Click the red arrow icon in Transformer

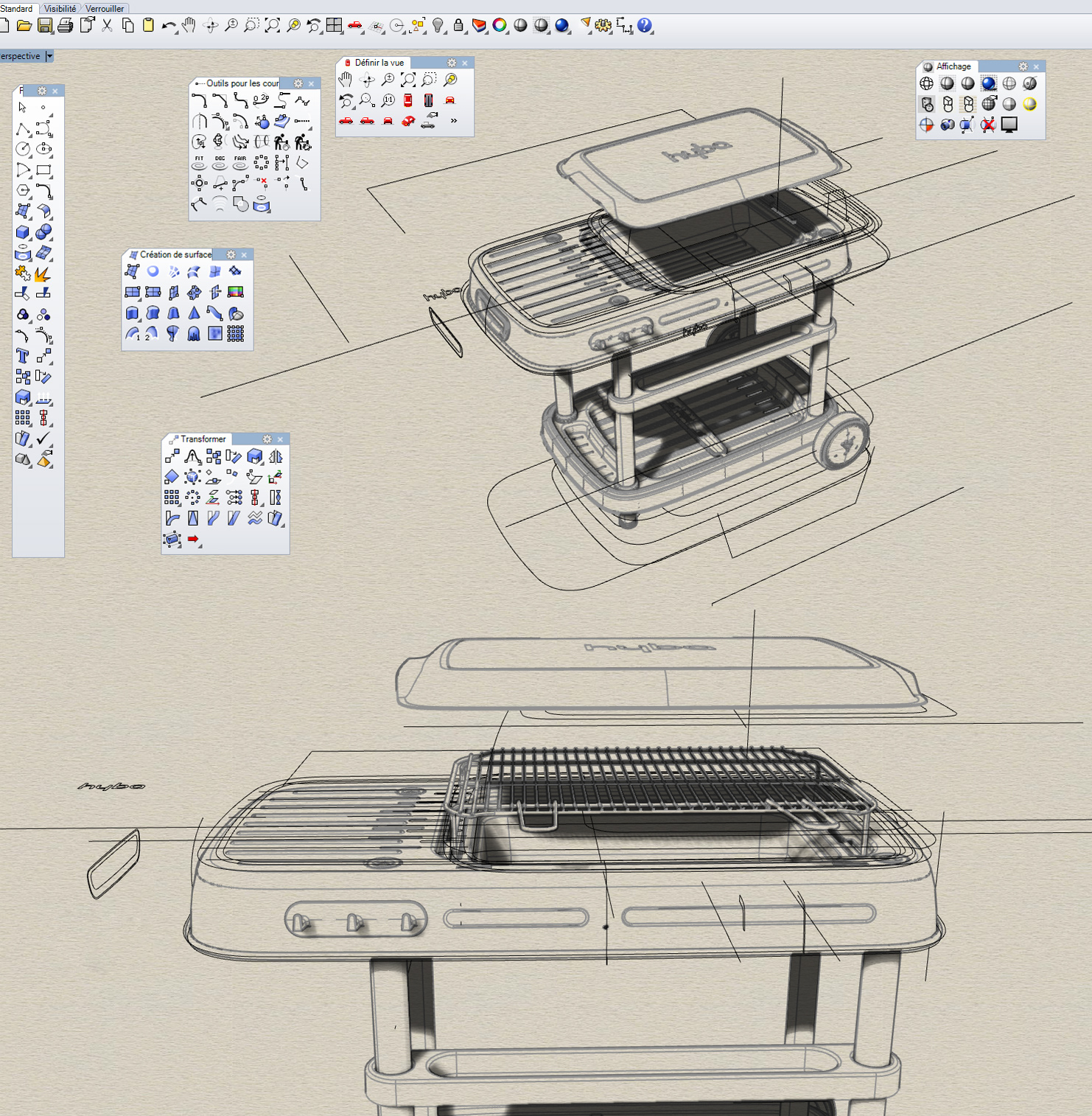pyautogui.click(x=193, y=540)
